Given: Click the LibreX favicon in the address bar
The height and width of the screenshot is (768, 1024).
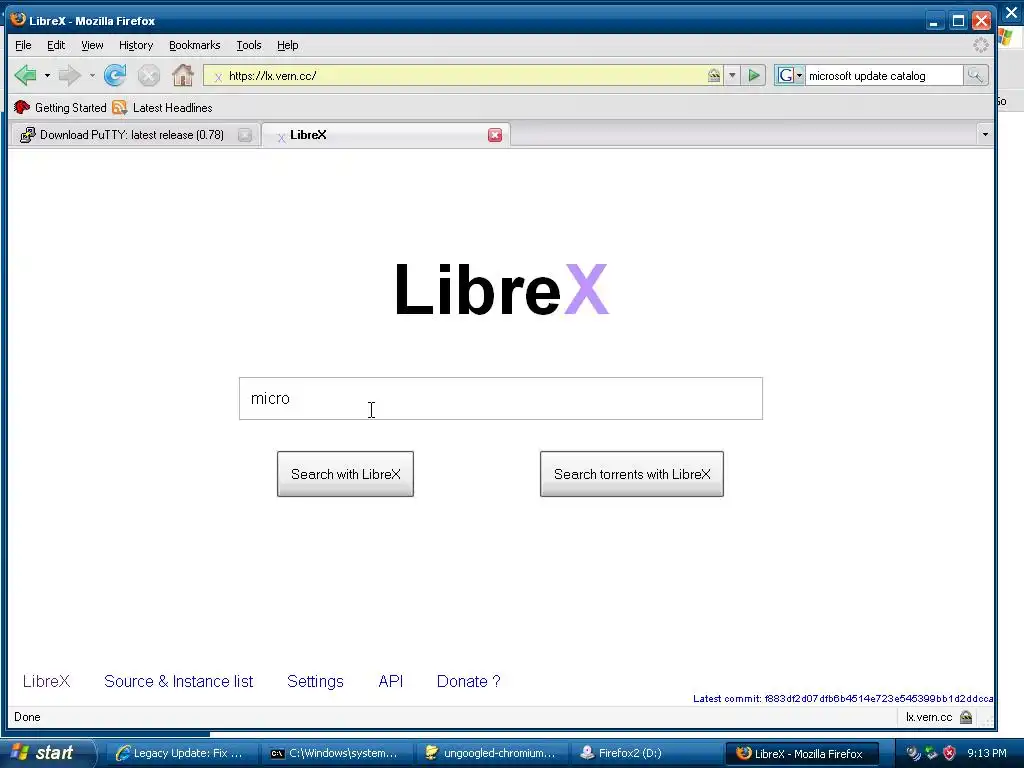Looking at the screenshot, I should 218,77.
